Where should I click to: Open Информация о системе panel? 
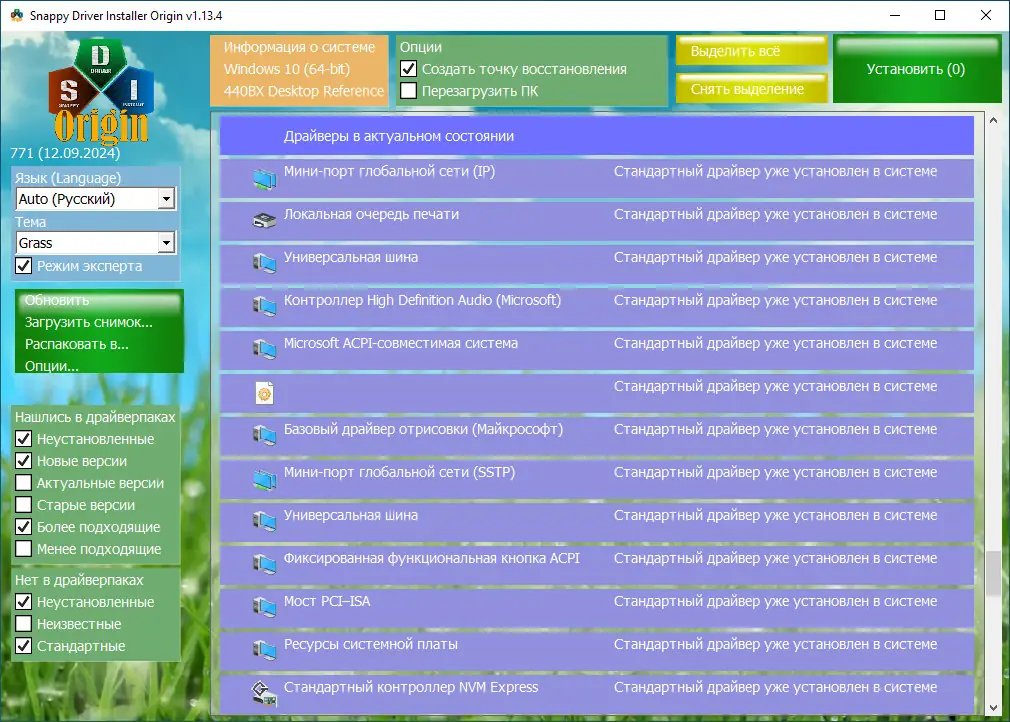click(300, 70)
